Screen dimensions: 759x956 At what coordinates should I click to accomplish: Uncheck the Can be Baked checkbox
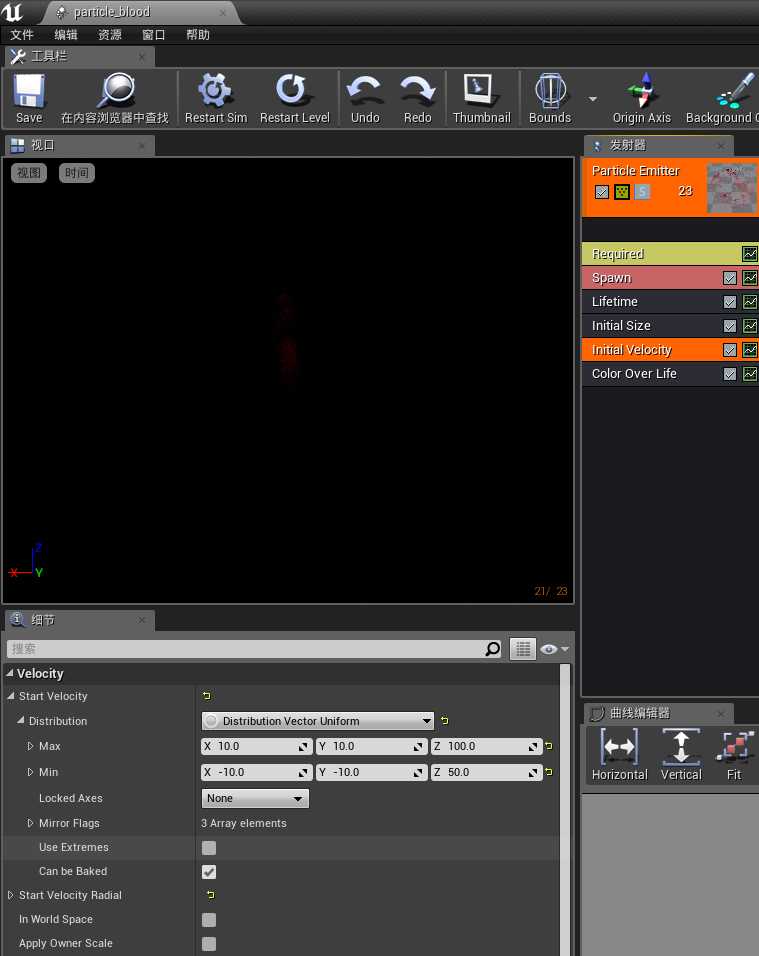coord(208,872)
